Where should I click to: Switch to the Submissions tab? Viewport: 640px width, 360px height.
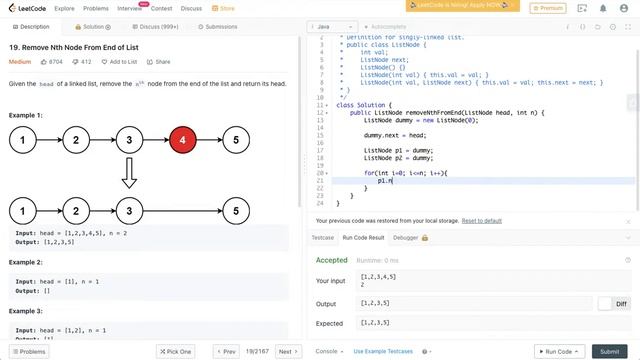tap(218, 27)
